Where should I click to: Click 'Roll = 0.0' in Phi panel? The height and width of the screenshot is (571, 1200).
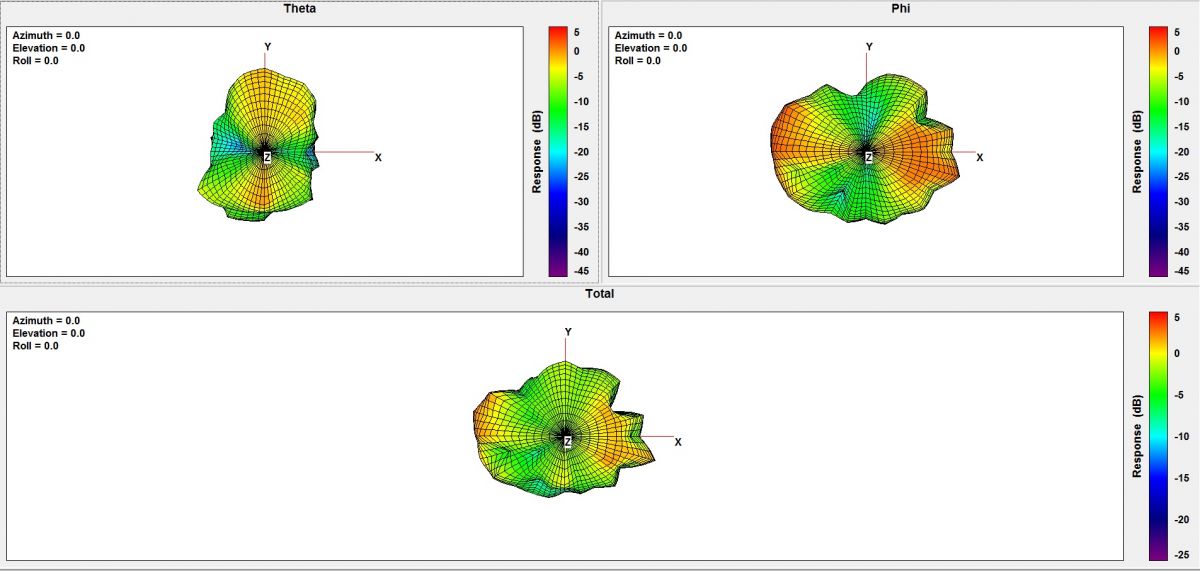(x=637, y=61)
